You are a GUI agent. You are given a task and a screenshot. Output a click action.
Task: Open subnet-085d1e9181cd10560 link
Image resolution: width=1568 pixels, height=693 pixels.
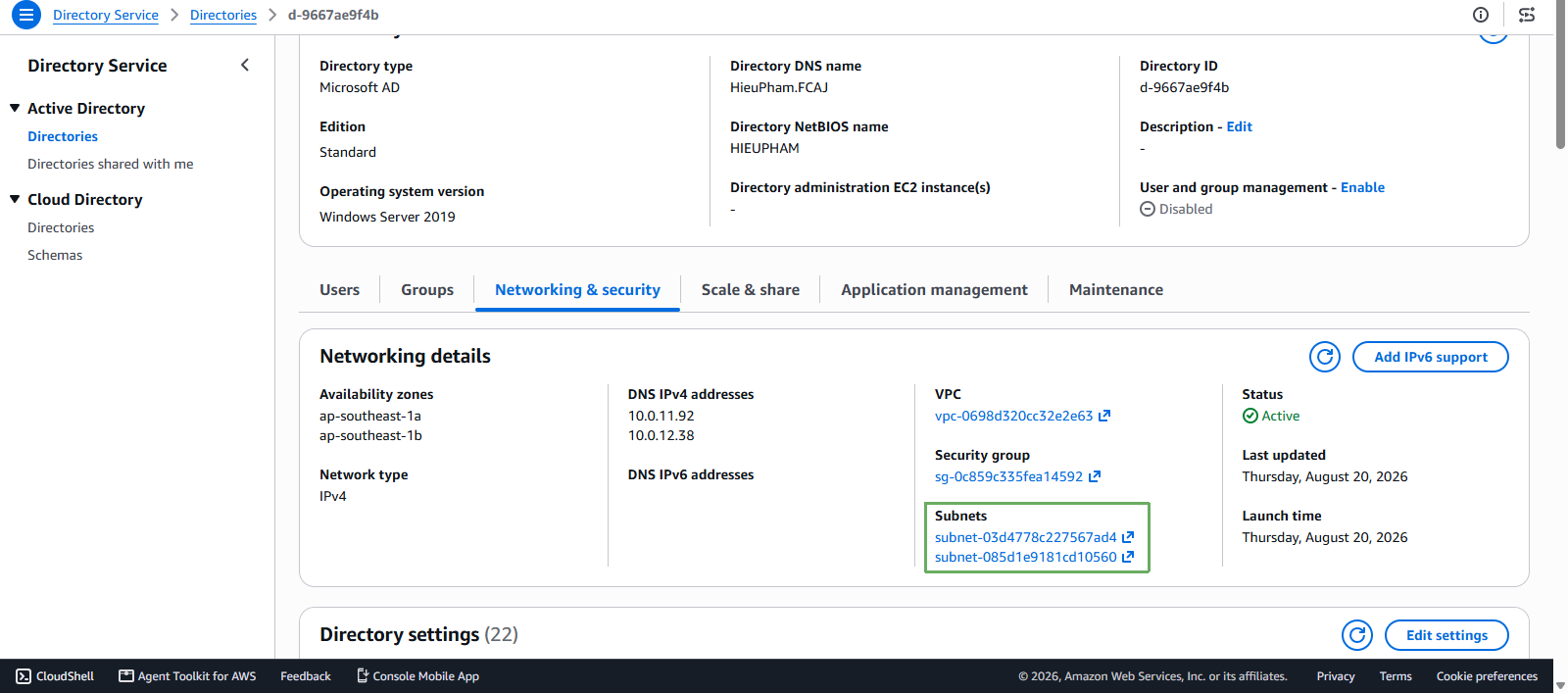click(x=1025, y=557)
